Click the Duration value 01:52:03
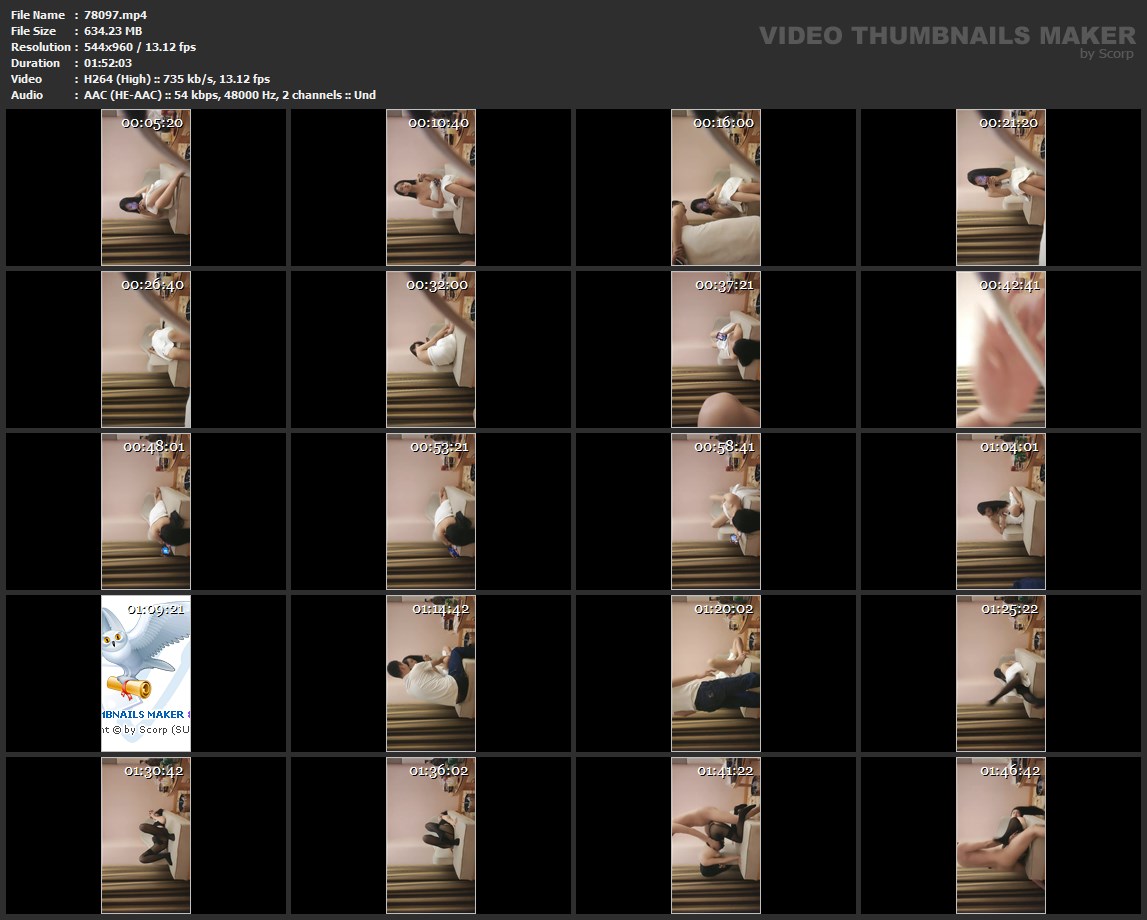 point(107,63)
